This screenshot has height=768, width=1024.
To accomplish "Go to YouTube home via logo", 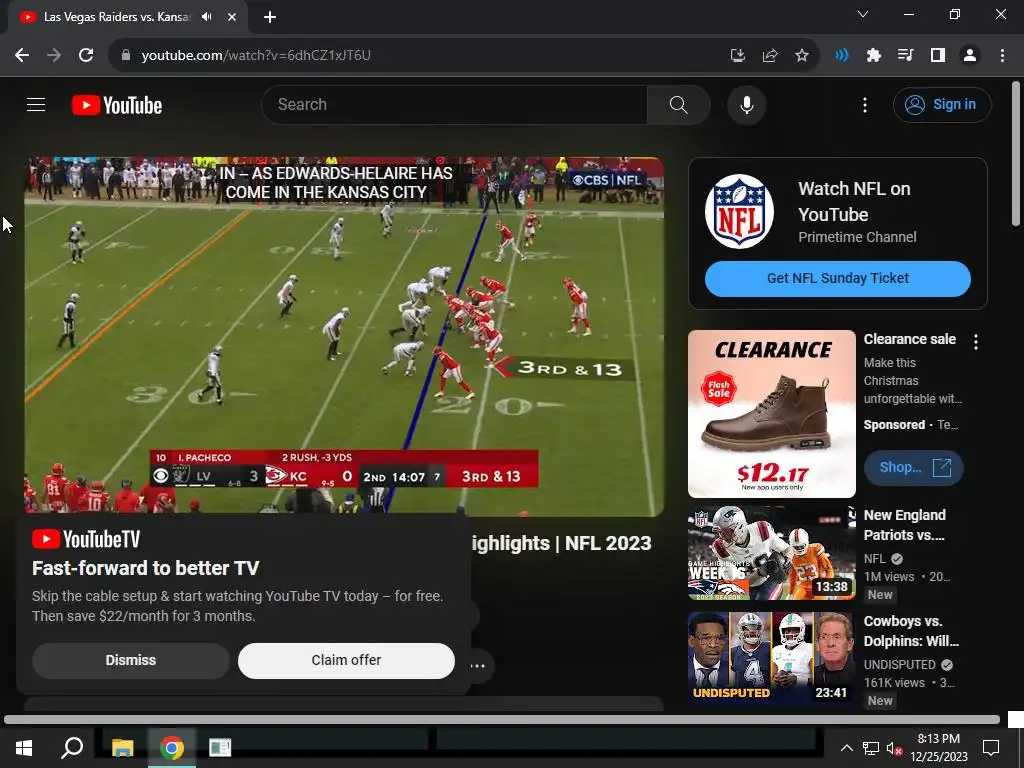I will (117, 105).
